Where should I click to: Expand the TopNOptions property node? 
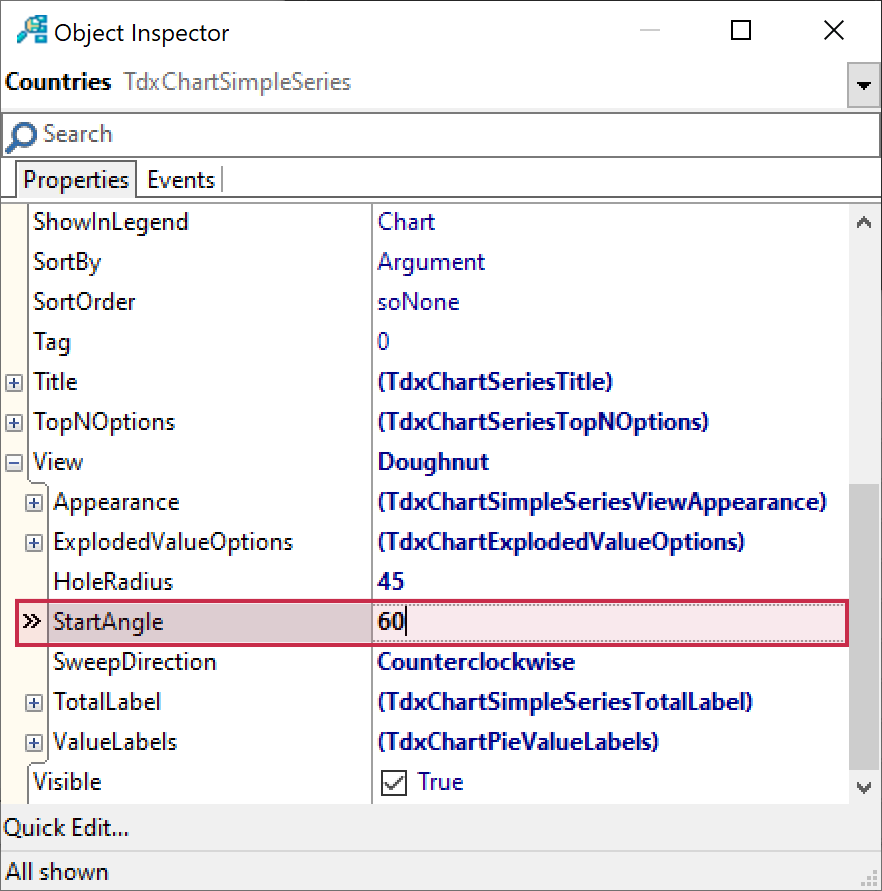[x=14, y=422]
